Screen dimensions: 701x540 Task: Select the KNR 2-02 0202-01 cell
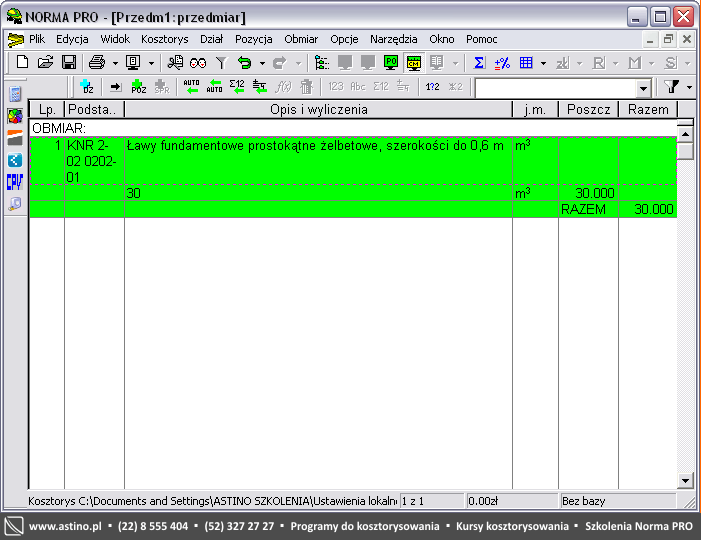click(94, 161)
